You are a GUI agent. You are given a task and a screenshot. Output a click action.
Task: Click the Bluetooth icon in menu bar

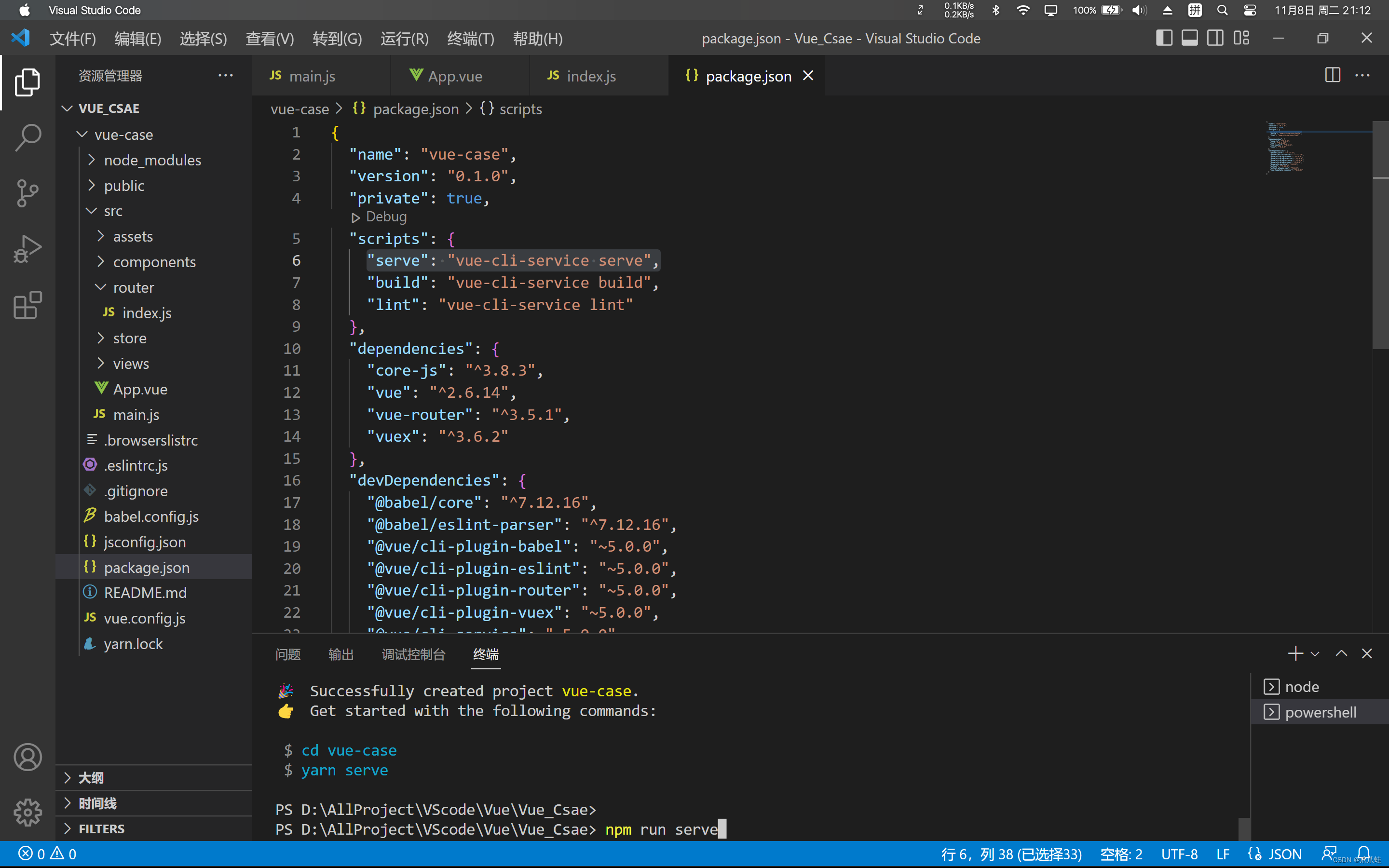click(x=996, y=10)
